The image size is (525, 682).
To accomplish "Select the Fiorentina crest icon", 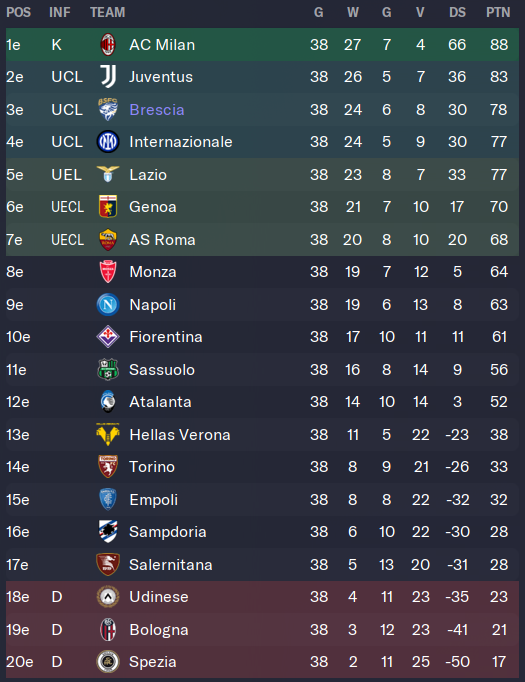I will tap(107, 337).
